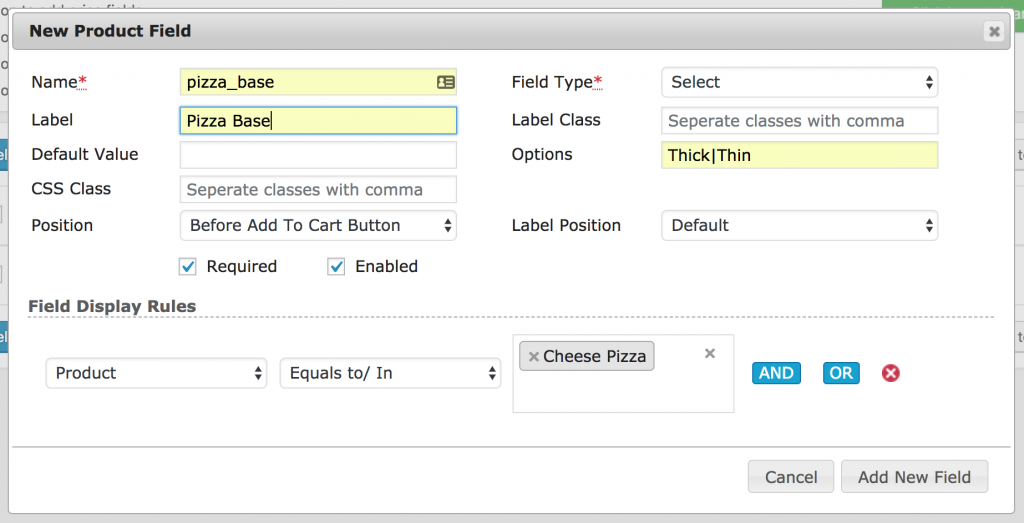
Task: Open the Equals to/ In operator dropdown
Action: (391, 373)
